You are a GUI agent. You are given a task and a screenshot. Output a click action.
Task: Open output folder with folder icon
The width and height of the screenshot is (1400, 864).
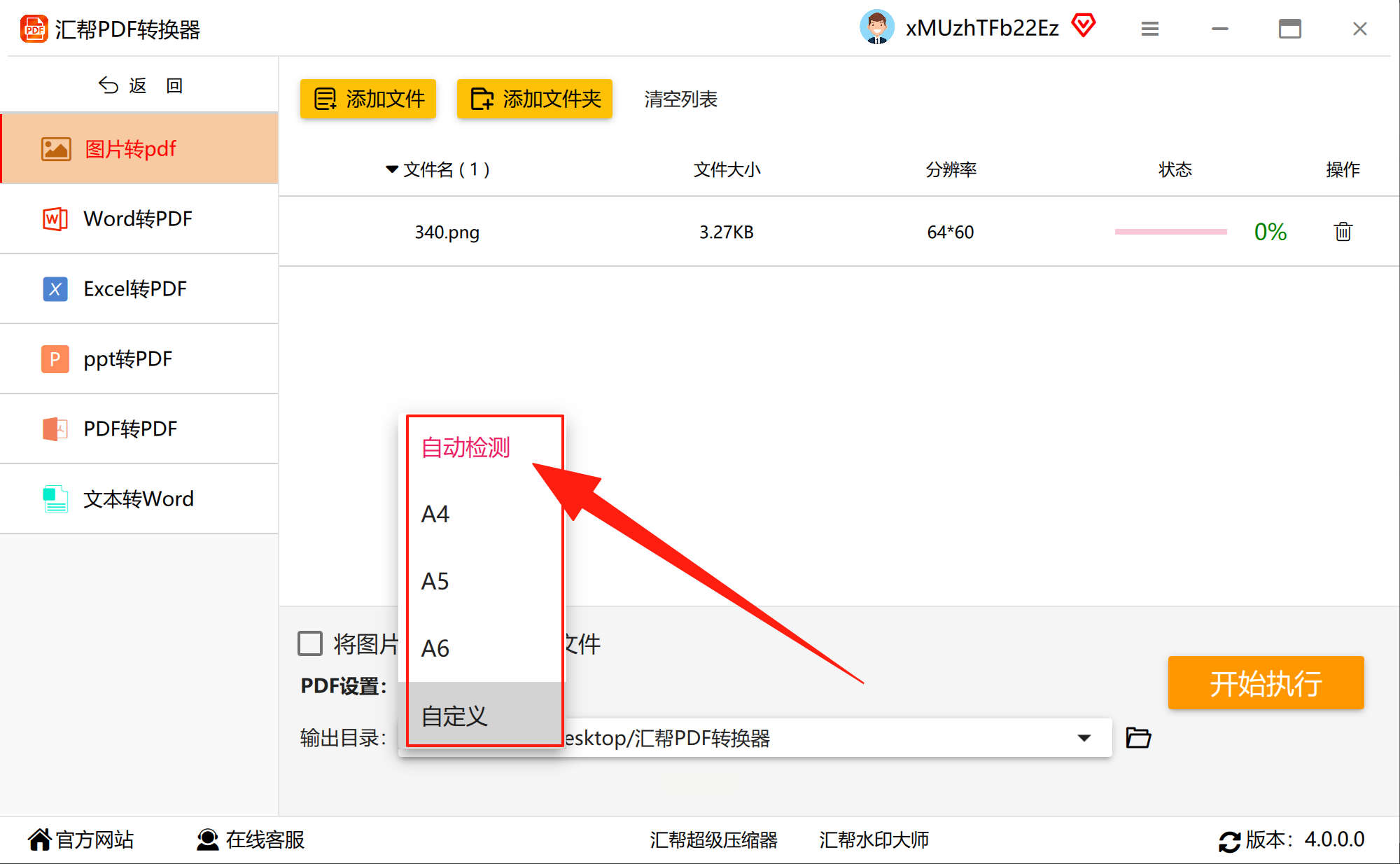pos(1138,737)
